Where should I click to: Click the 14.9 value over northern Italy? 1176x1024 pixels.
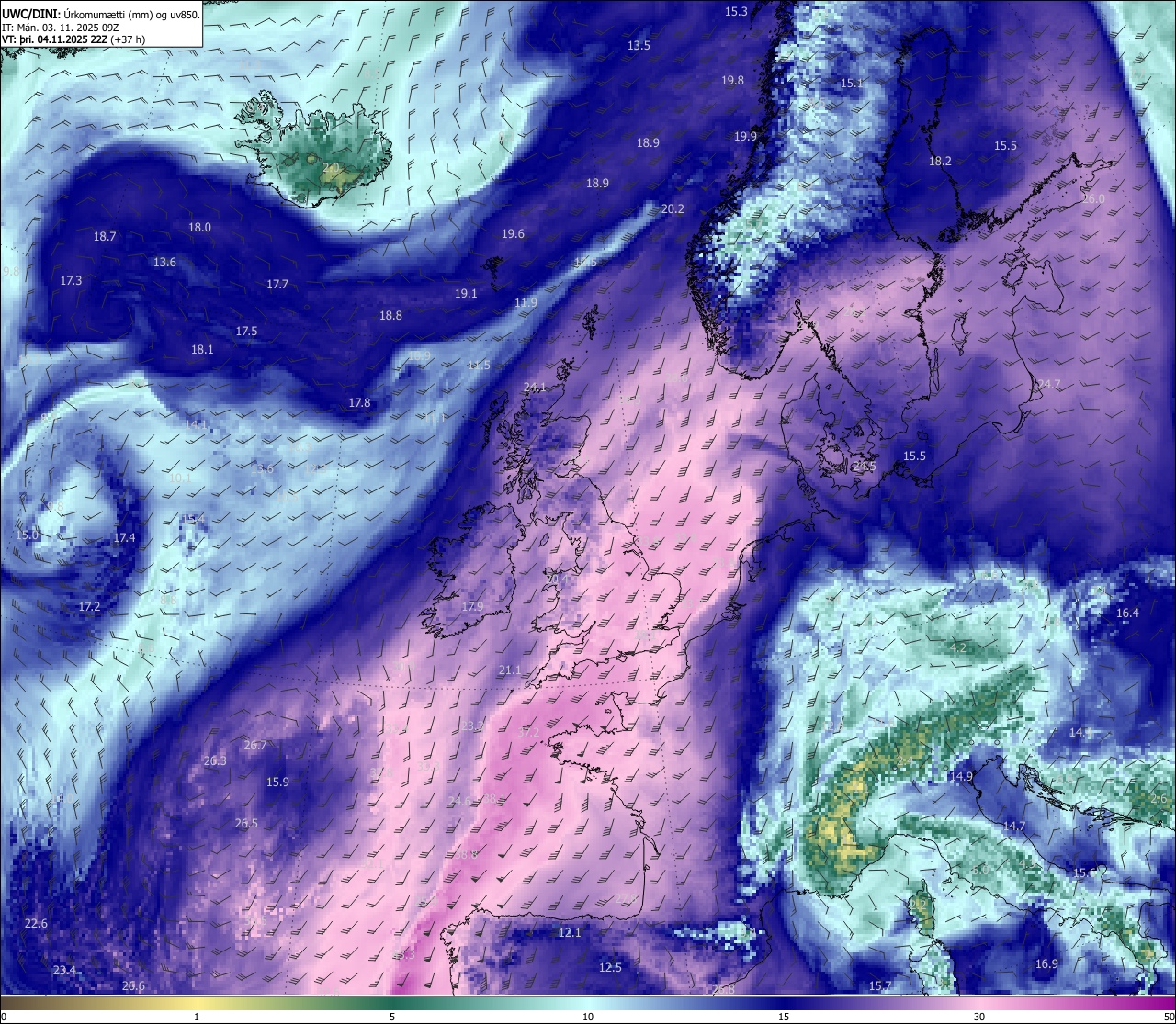coord(961,777)
